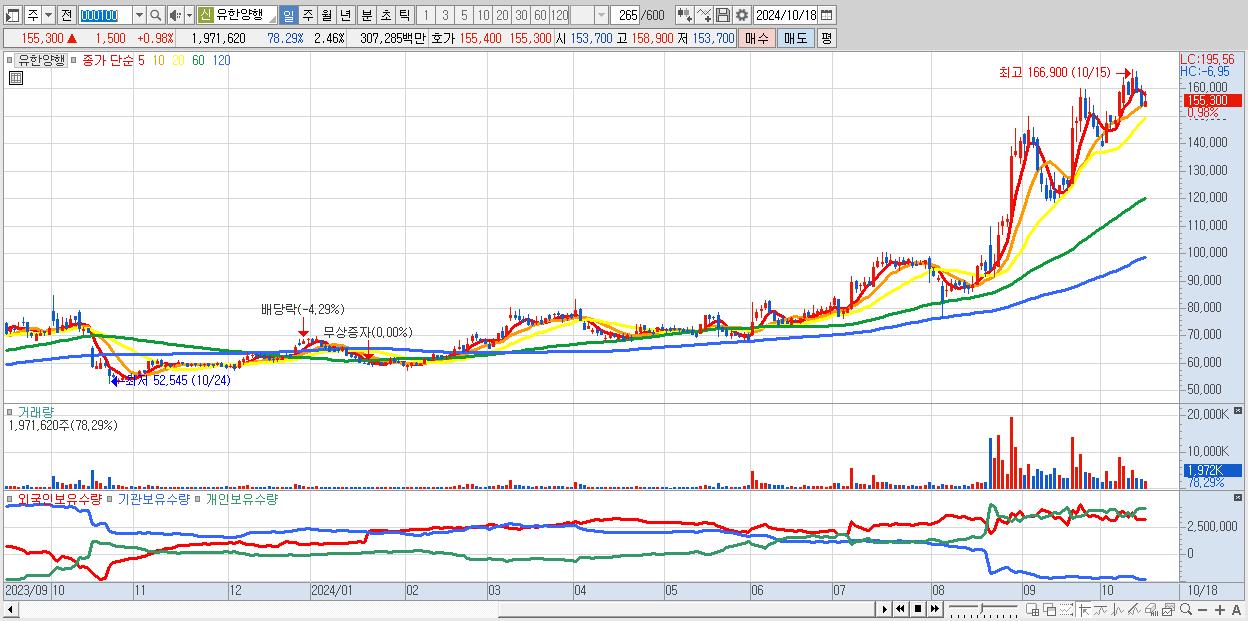Click the crosshair cursor icon in bottom toolbar
The width and height of the screenshot is (1248, 621).
1085,609
